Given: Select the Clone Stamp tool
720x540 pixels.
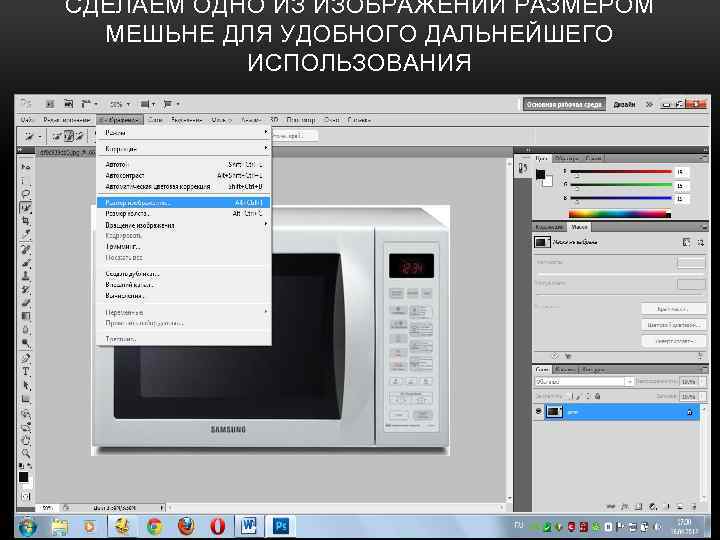Looking at the screenshot, I should coord(26,276).
